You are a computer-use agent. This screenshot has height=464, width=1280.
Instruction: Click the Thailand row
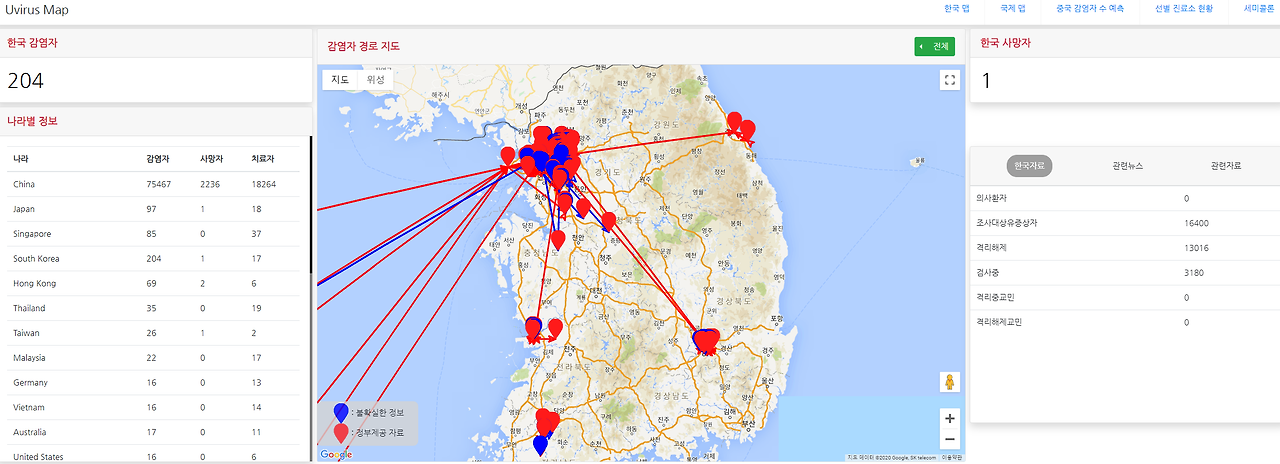tap(153, 308)
